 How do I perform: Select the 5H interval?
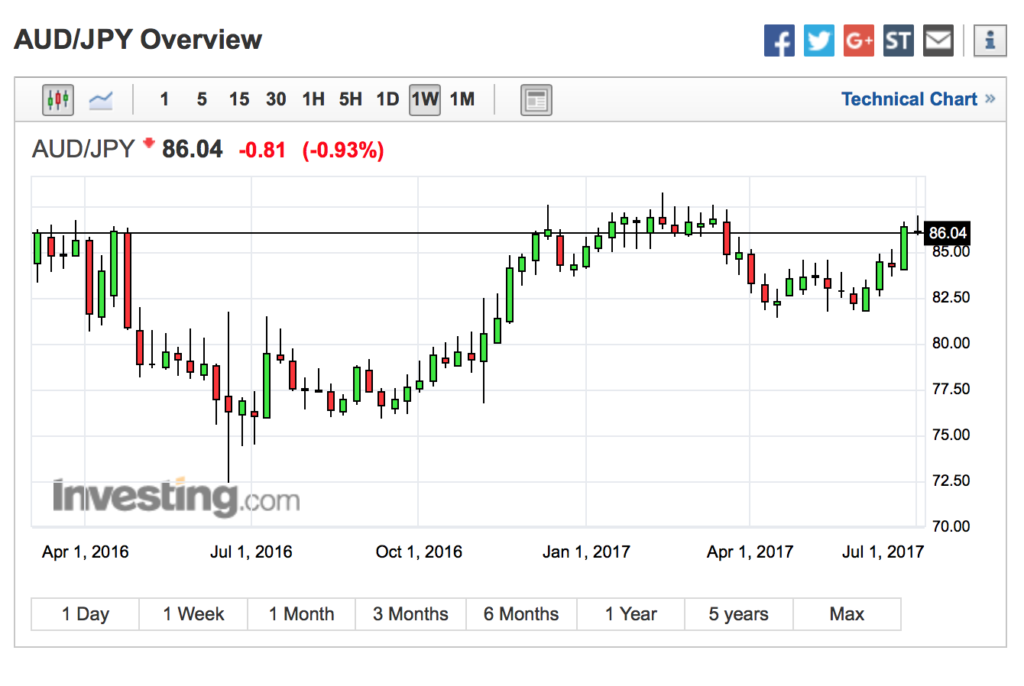tap(350, 99)
